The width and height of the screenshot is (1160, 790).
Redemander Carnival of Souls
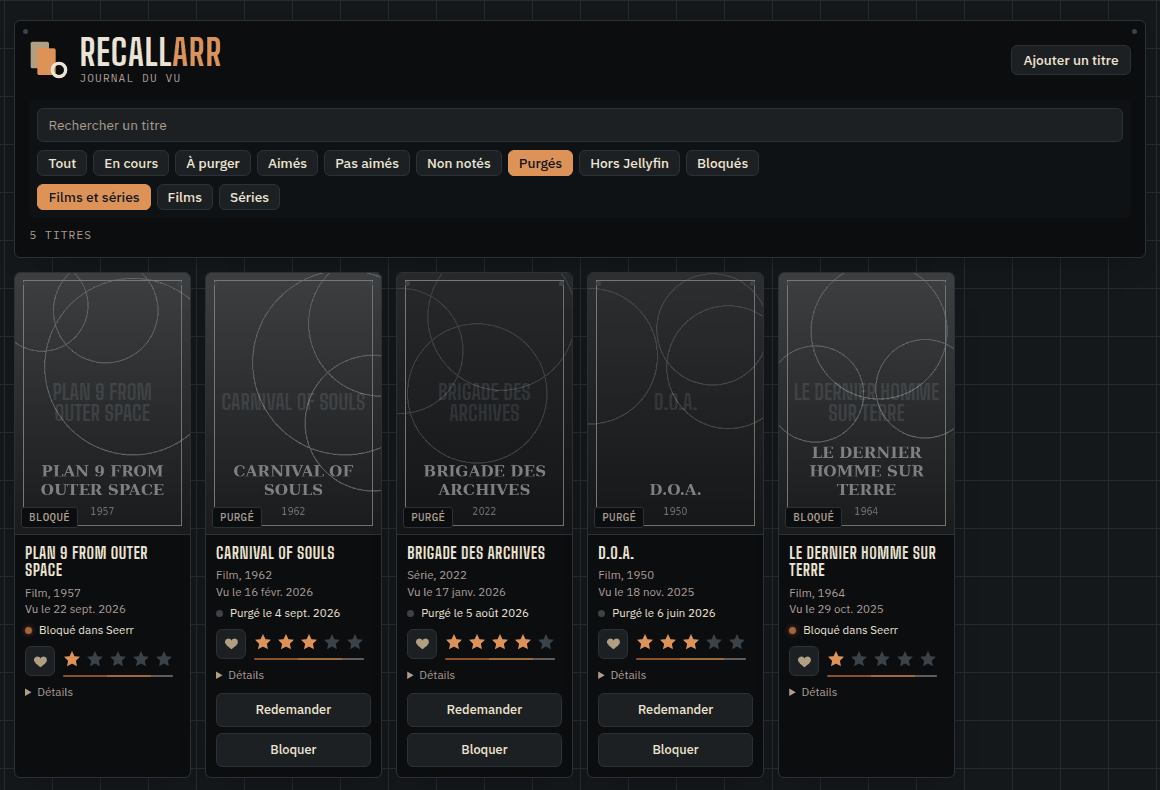293,710
